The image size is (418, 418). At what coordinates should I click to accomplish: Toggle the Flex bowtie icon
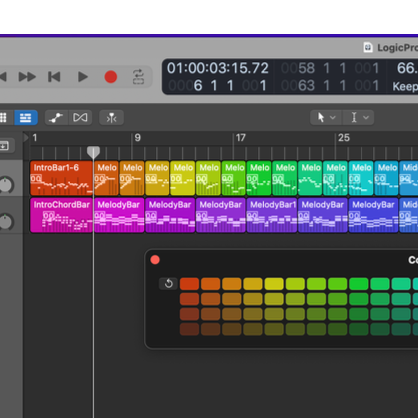coord(80,118)
